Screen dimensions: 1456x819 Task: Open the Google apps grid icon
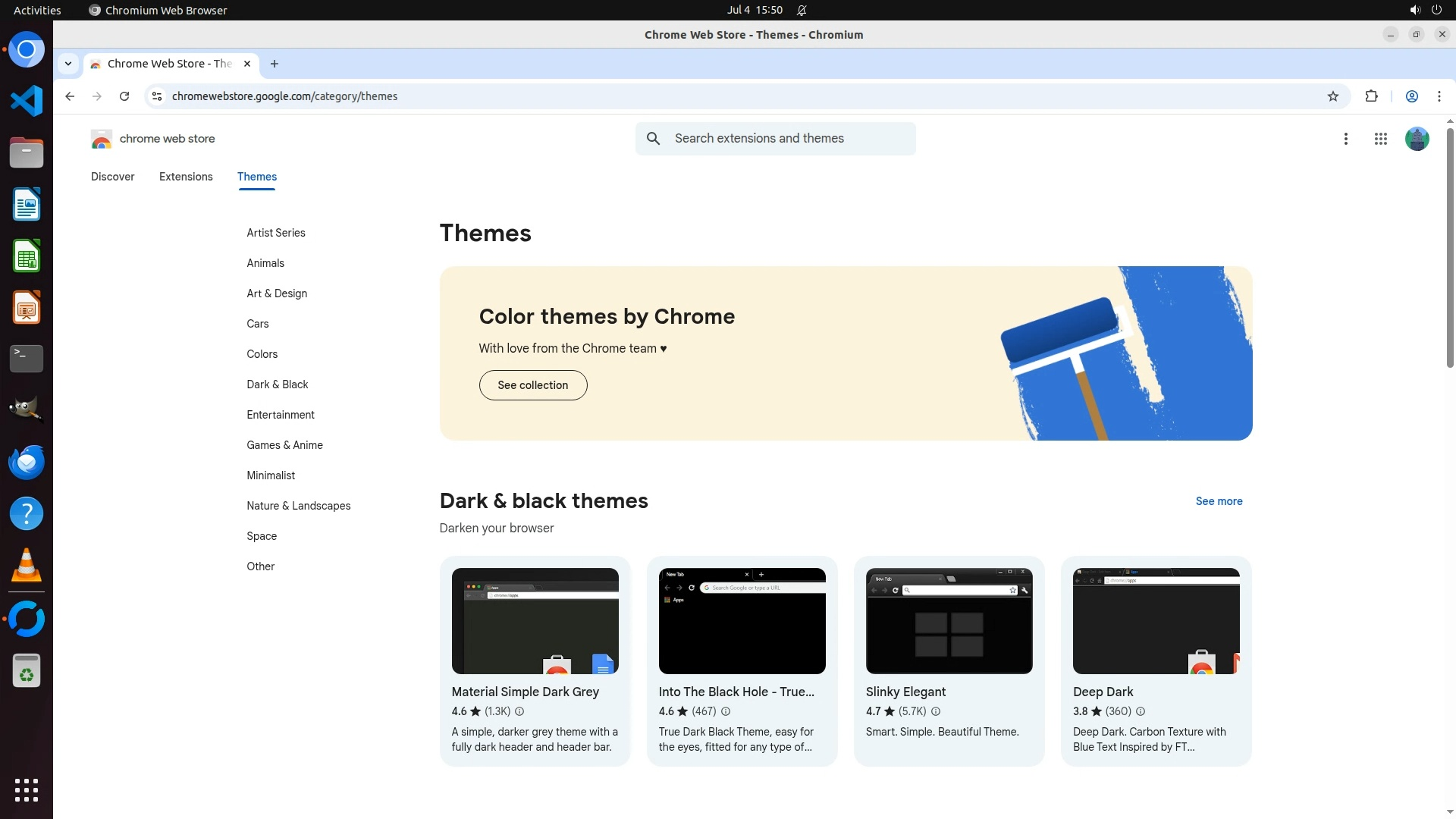tap(1380, 139)
